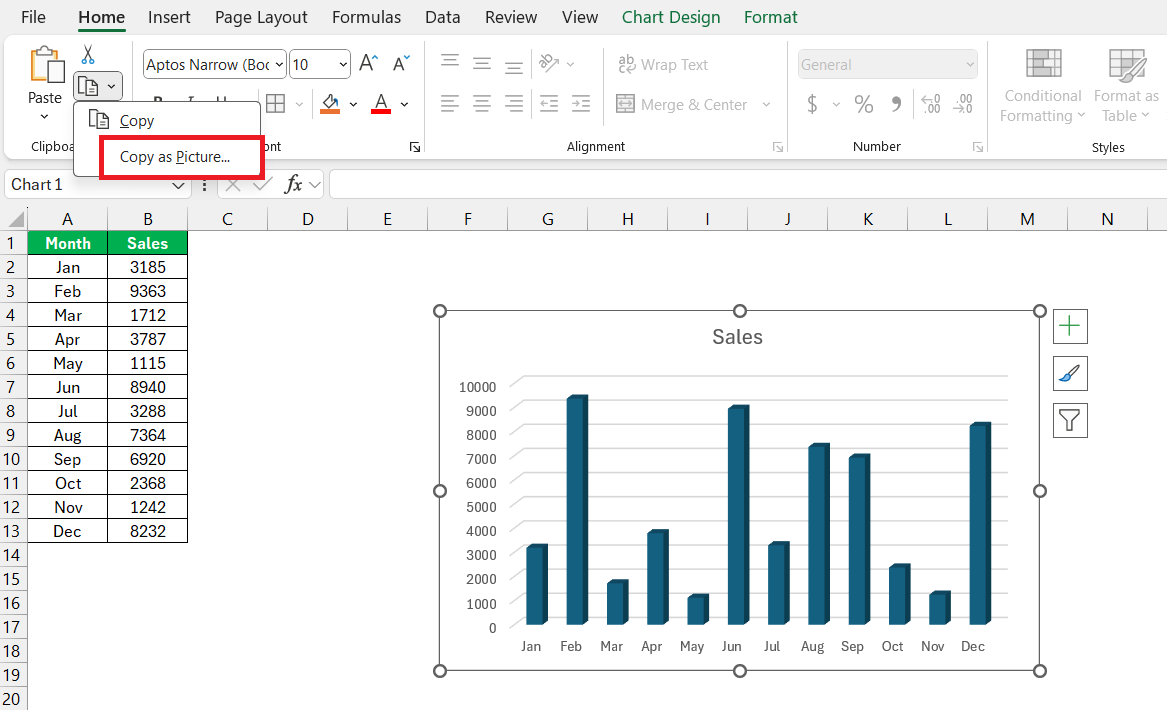Screen dimensions: 1167x710
Task: Apply top align to text
Action: tap(450, 61)
